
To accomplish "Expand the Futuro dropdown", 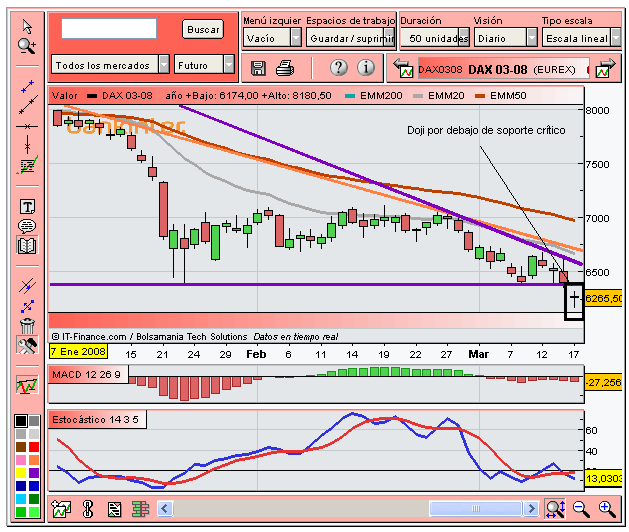I will click(229, 64).
